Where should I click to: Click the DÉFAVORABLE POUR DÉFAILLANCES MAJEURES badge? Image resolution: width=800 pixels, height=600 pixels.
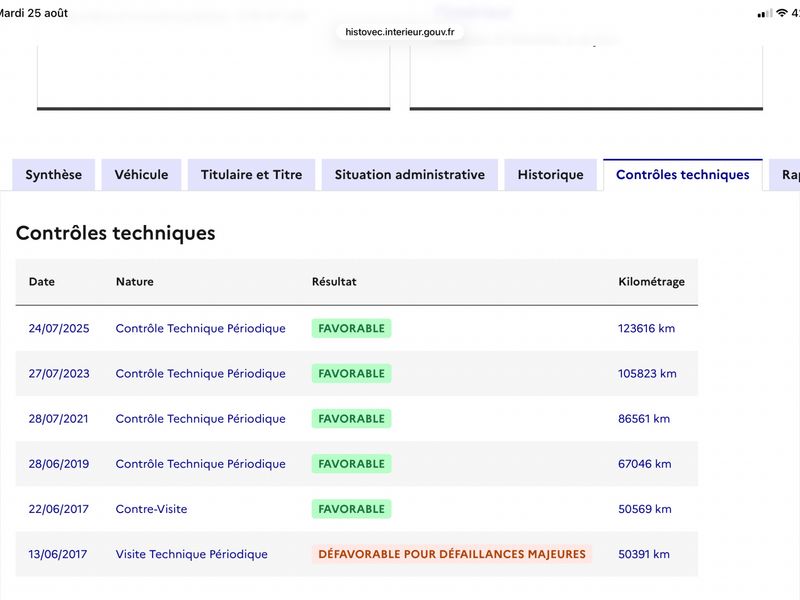[x=452, y=554]
